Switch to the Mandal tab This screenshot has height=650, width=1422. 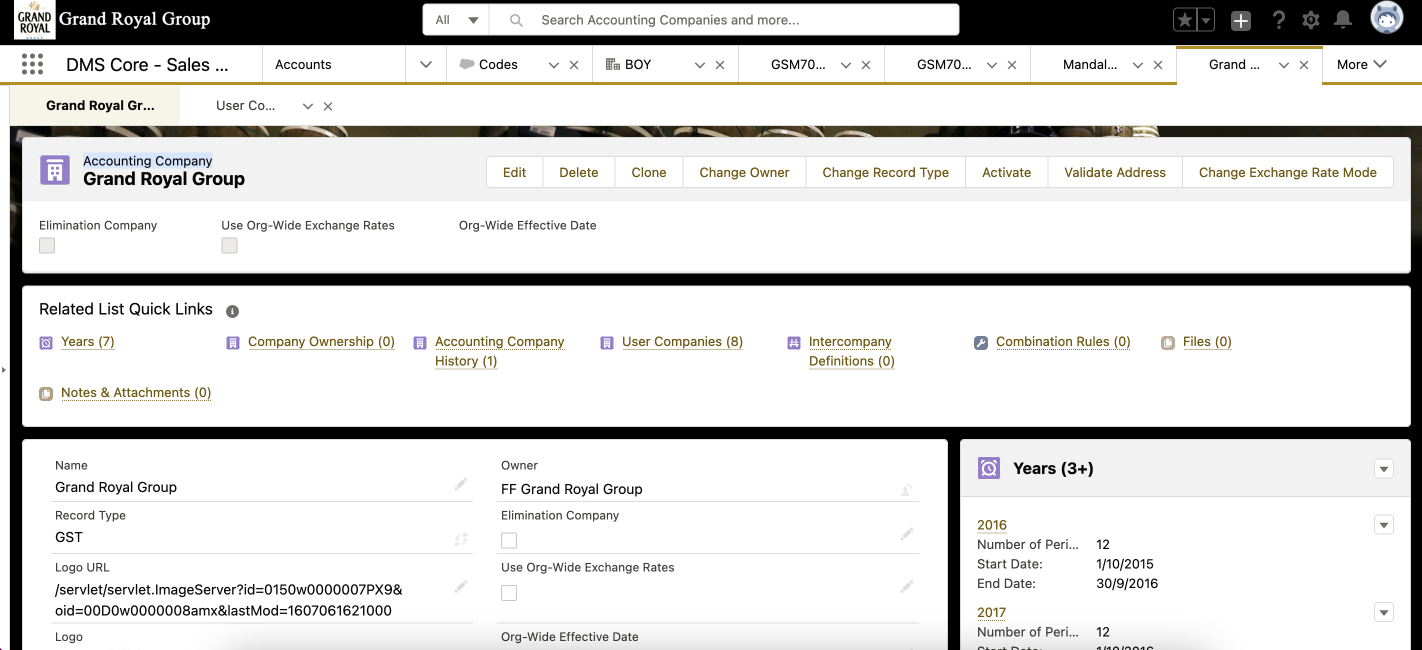click(1090, 64)
